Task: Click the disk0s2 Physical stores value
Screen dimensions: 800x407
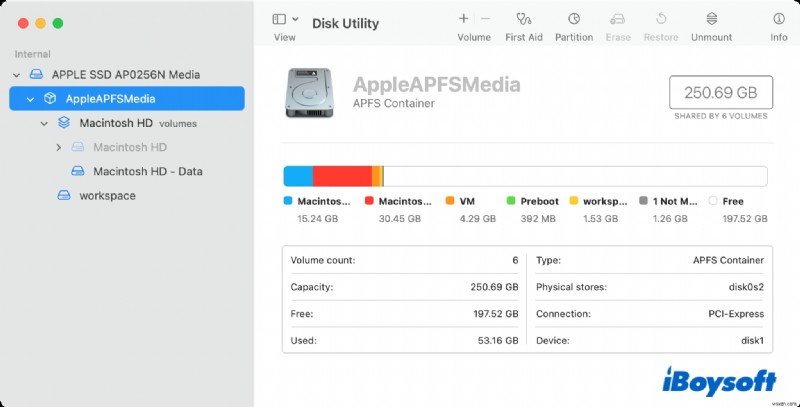Action: pyautogui.click(x=746, y=287)
